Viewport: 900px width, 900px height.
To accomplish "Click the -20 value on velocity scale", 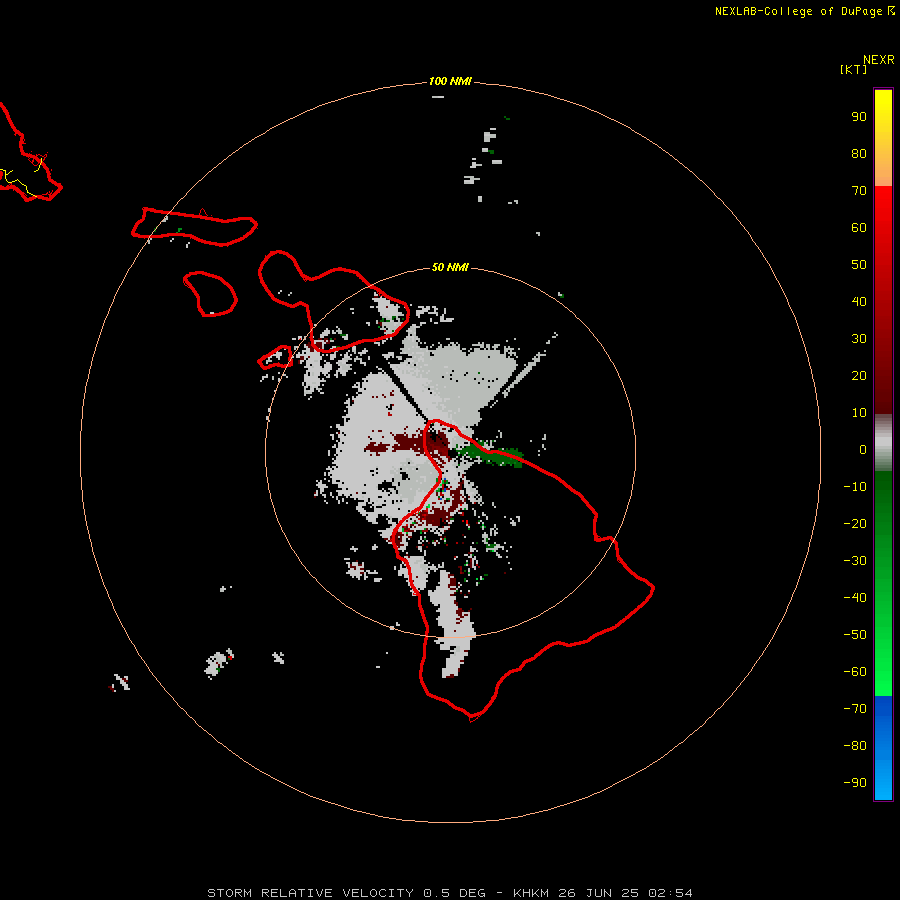I will [x=855, y=524].
